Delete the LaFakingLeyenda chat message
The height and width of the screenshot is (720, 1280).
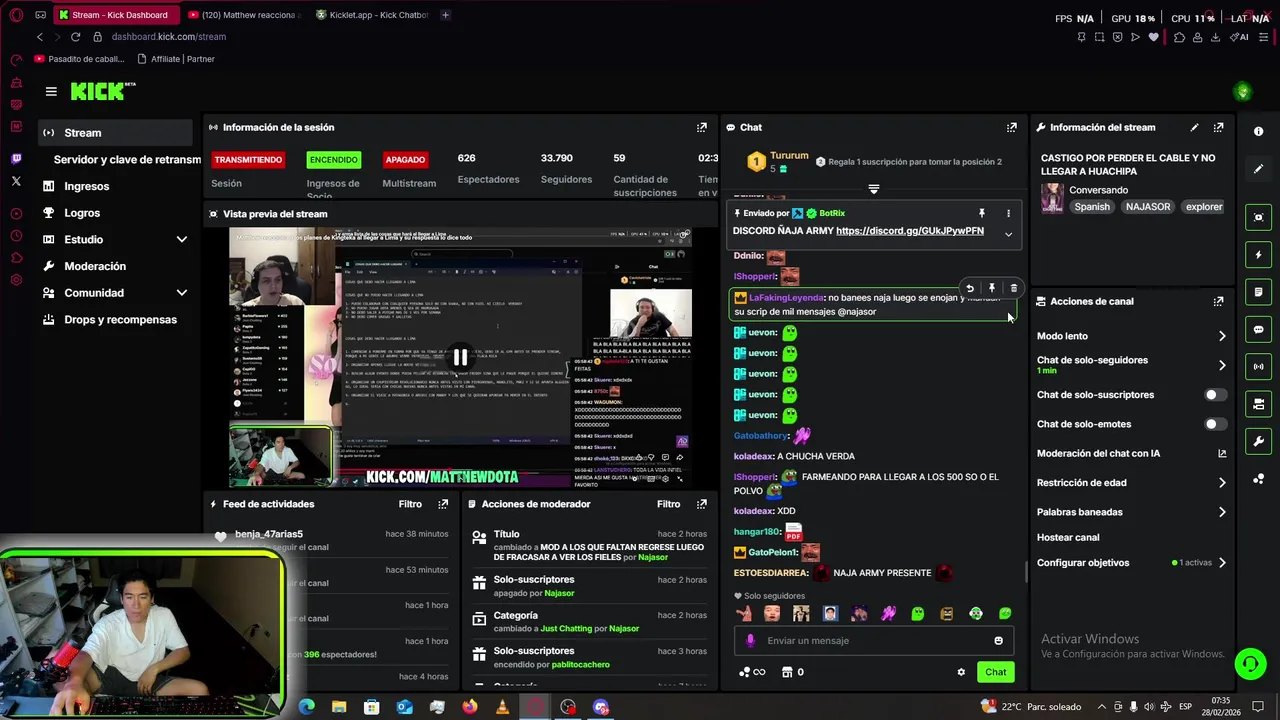pos(1013,288)
